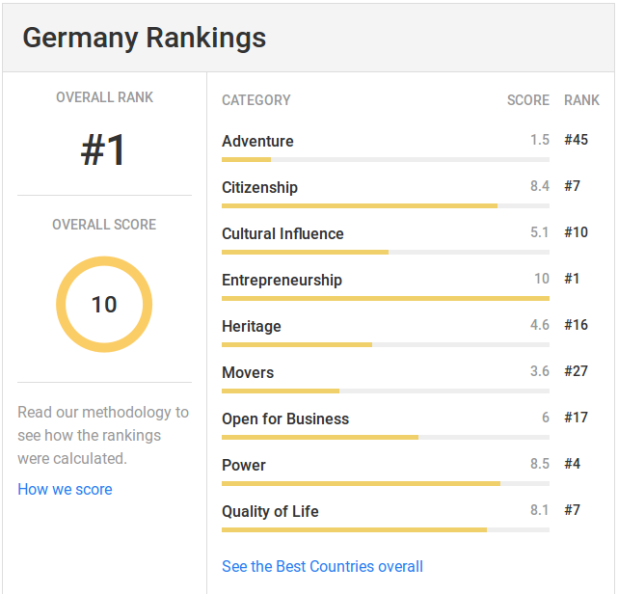Follow See the Best Countries overall link
Screen dimensions: 618x594
[x=322, y=566]
